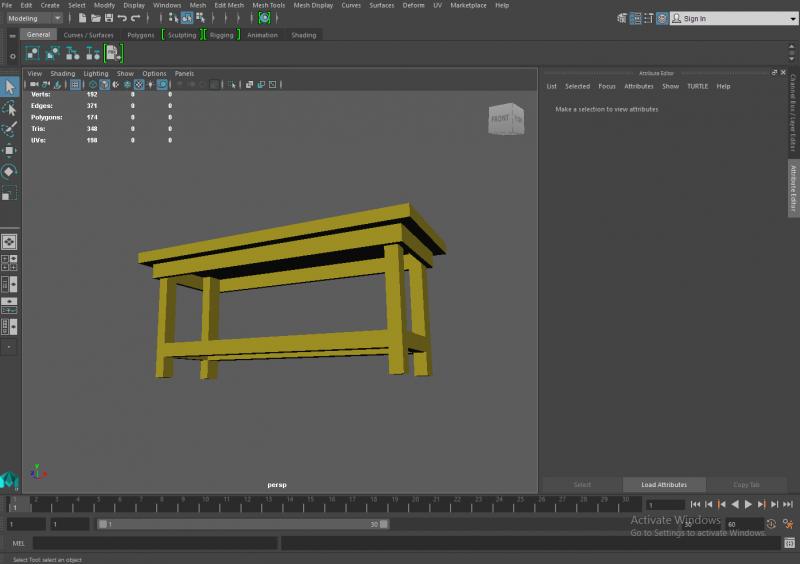Toggle auto keyframe button
The image size is (800, 564).
pyautogui.click(x=771, y=524)
